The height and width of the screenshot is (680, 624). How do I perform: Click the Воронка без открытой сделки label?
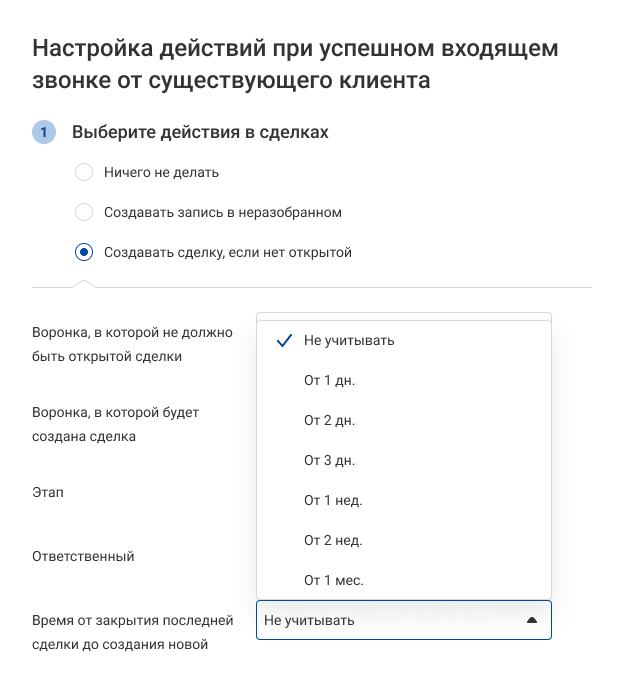click(x=132, y=344)
